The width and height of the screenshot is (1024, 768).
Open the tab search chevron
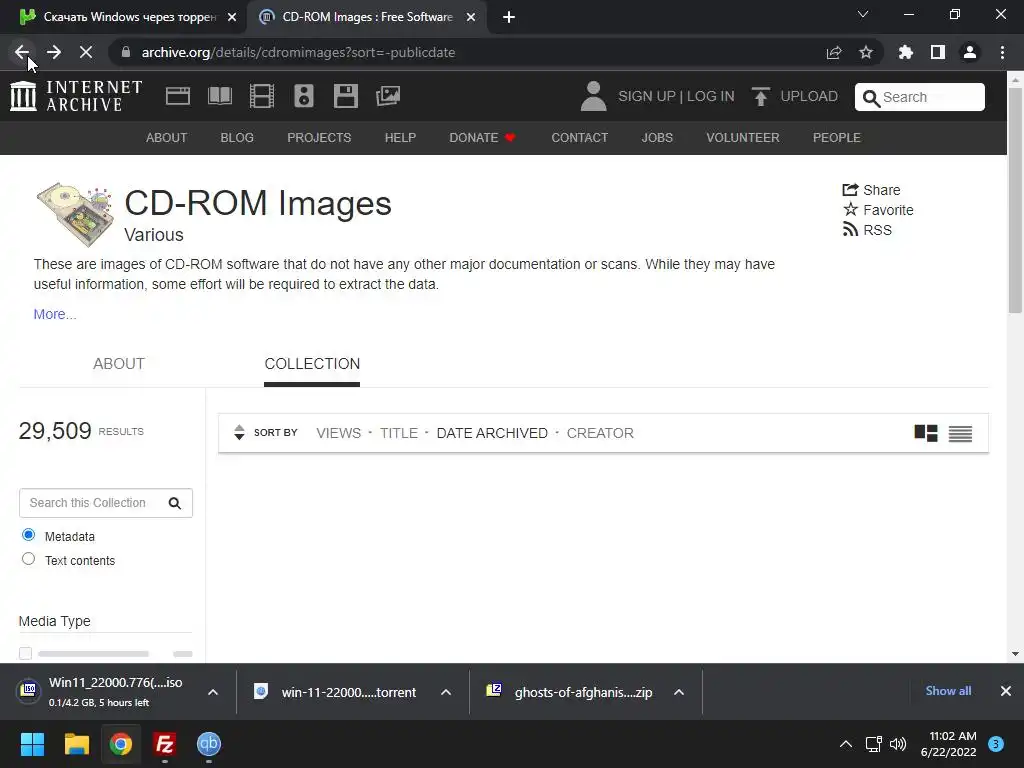(x=863, y=14)
